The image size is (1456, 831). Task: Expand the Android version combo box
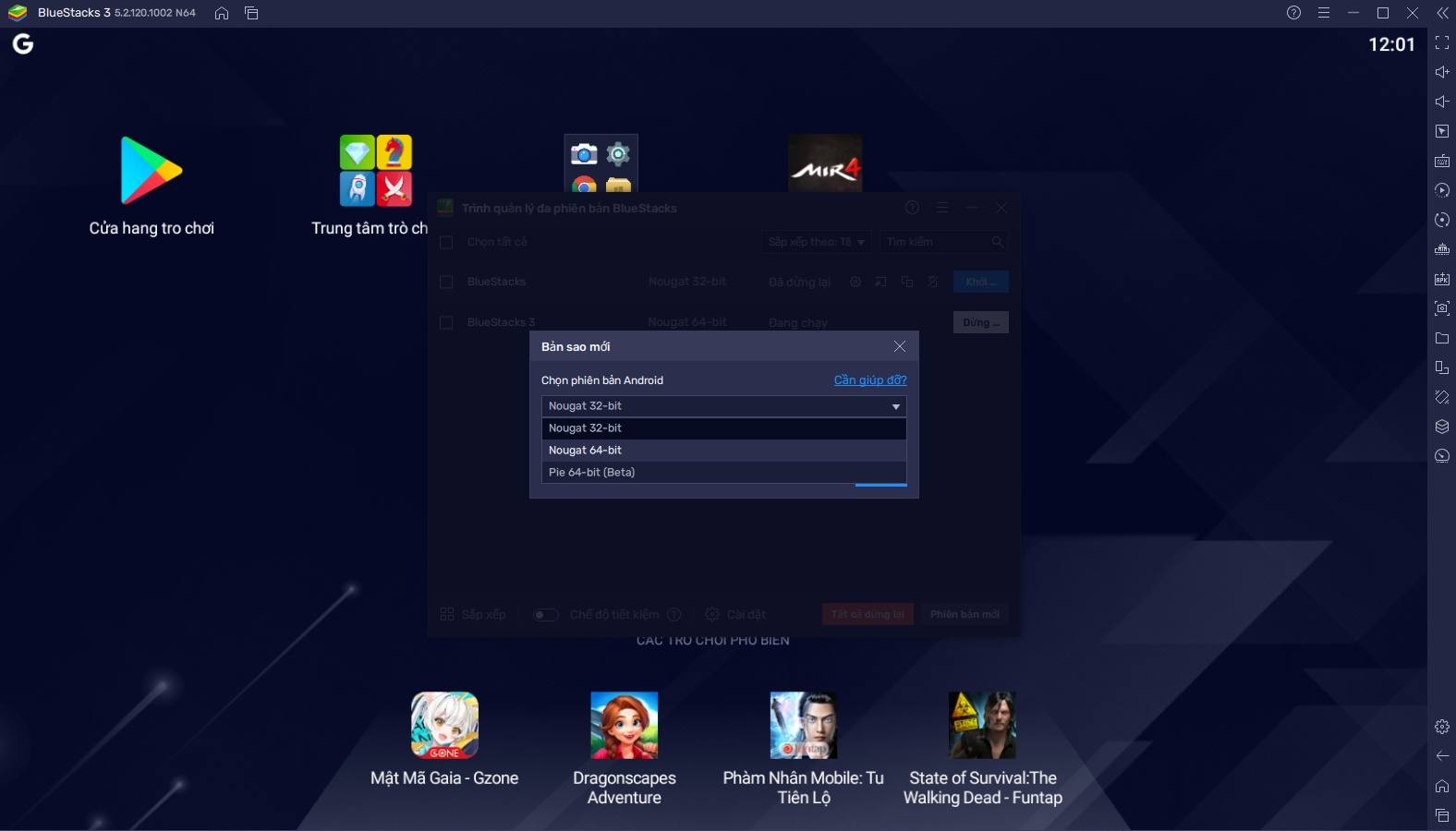[723, 406]
